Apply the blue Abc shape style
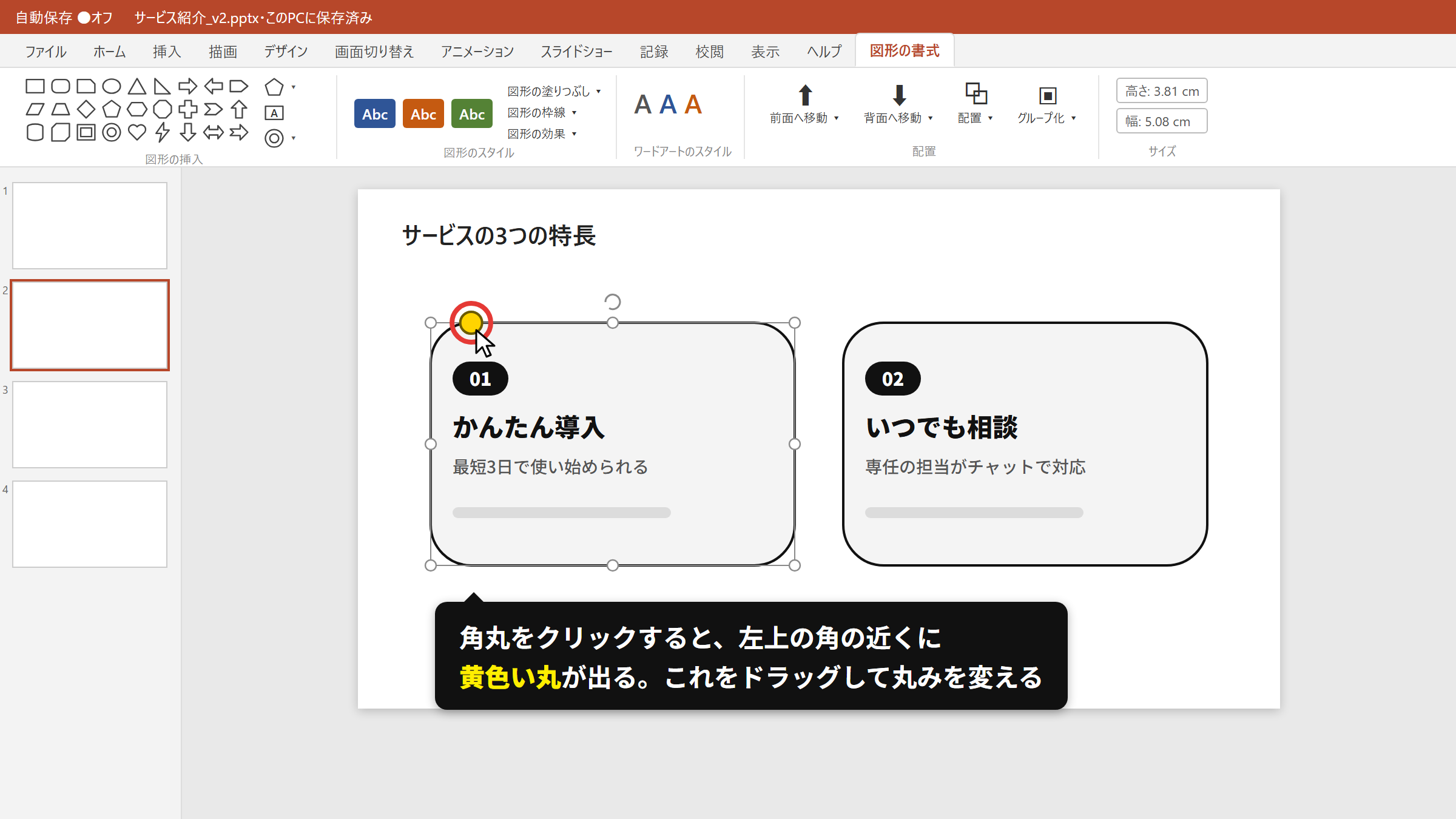Screen dimensions: 1456x819 pyautogui.click(x=375, y=113)
